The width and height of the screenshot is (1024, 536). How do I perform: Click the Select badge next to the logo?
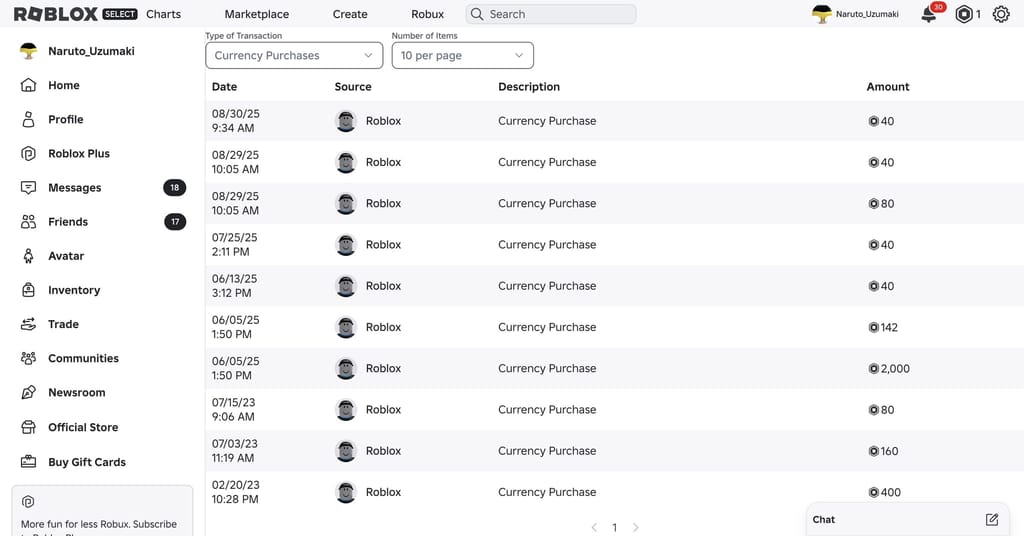(120, 14)
